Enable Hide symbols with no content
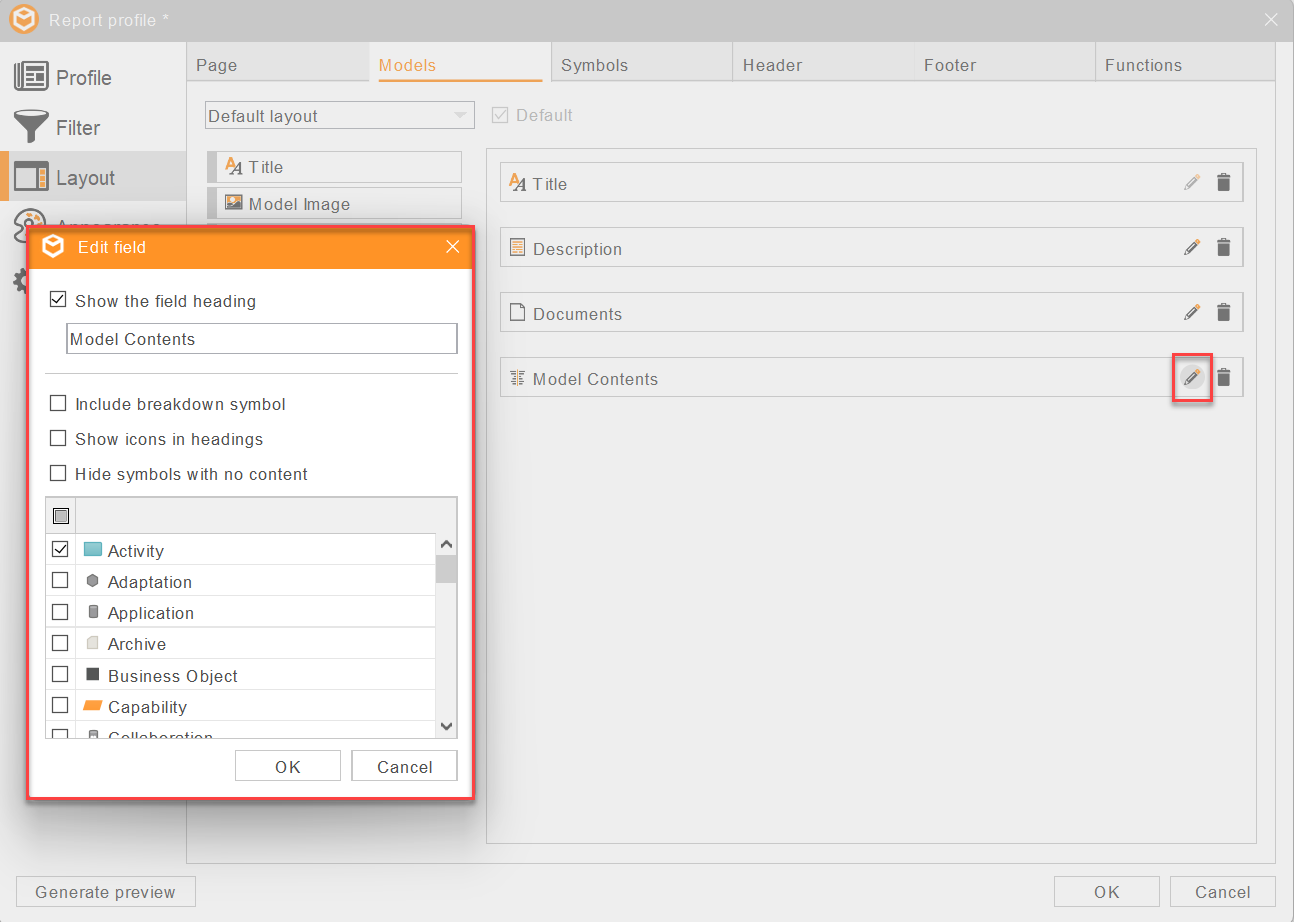The height and width of the screenshot is (922, 1294). [58, 474]
